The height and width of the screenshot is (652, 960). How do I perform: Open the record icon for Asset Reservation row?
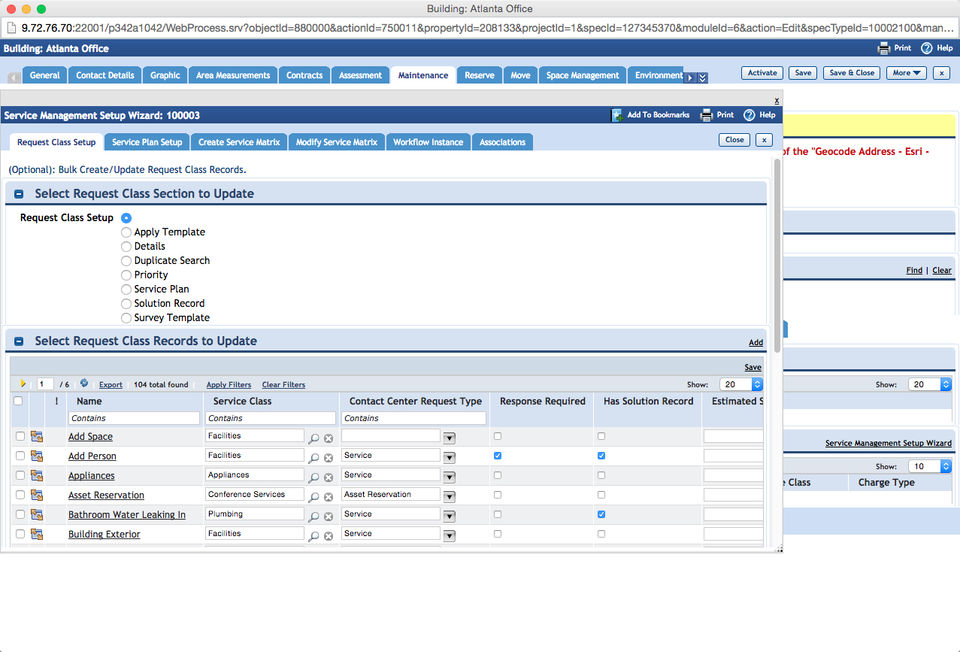tap(37, 495)
